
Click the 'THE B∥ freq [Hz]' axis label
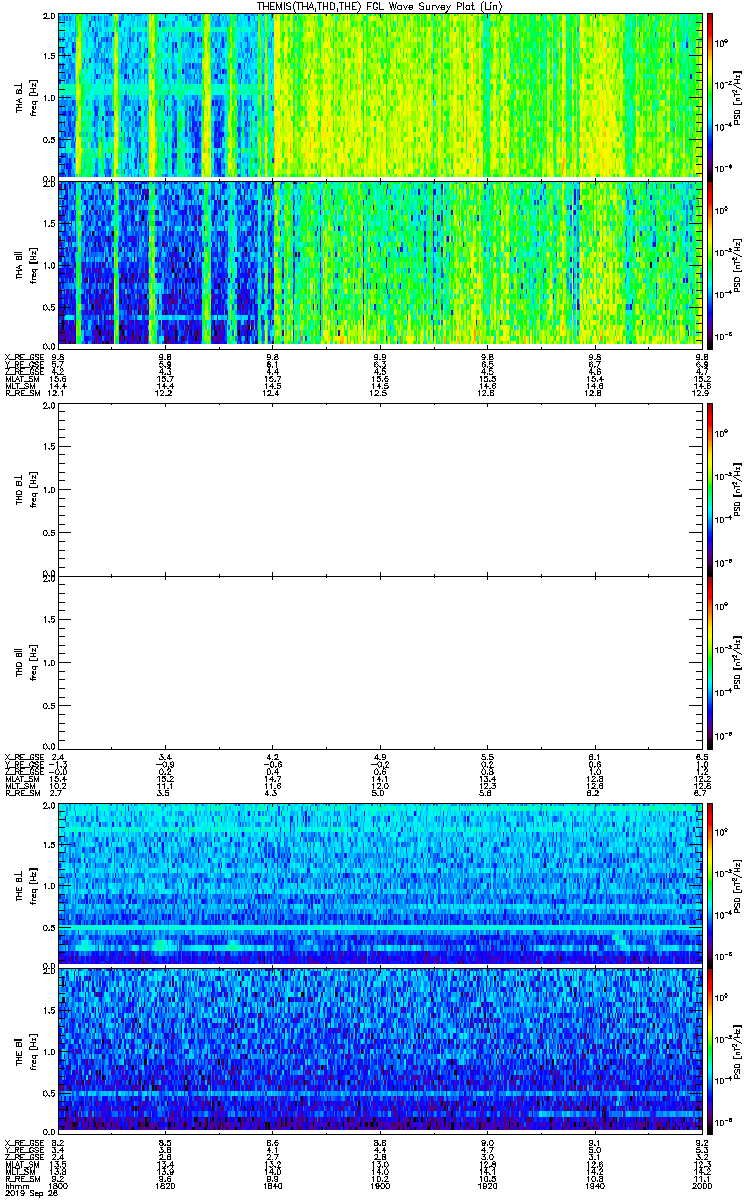click(26, 1050)
